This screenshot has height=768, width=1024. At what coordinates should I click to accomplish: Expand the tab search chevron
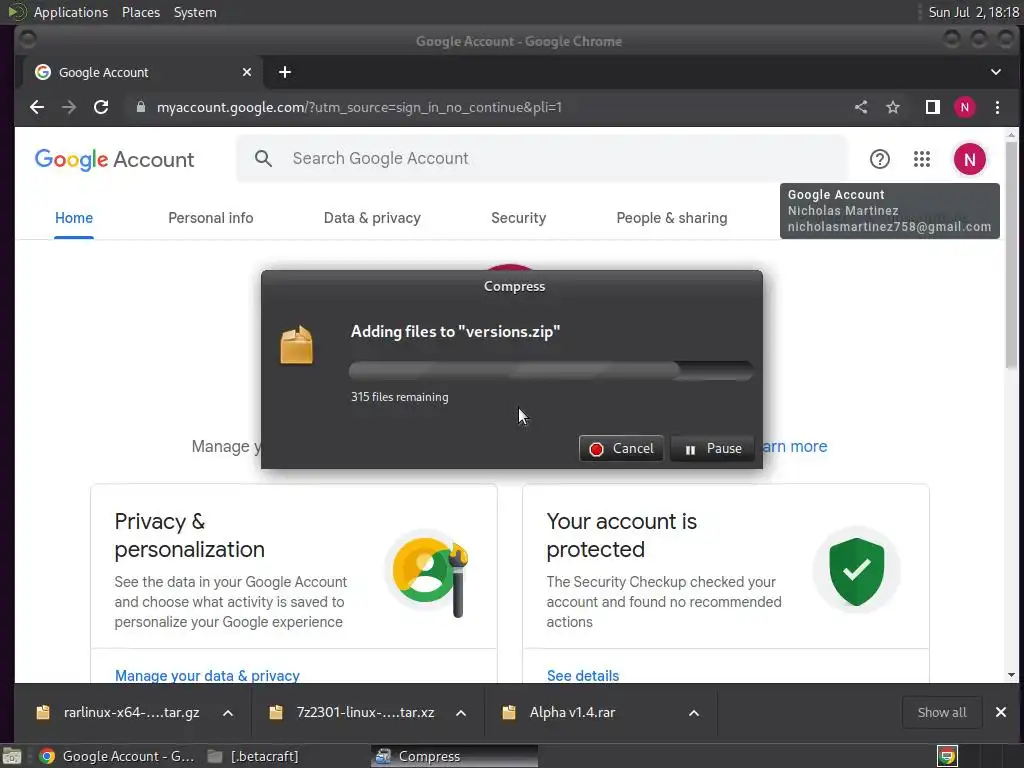coord(996,72)
